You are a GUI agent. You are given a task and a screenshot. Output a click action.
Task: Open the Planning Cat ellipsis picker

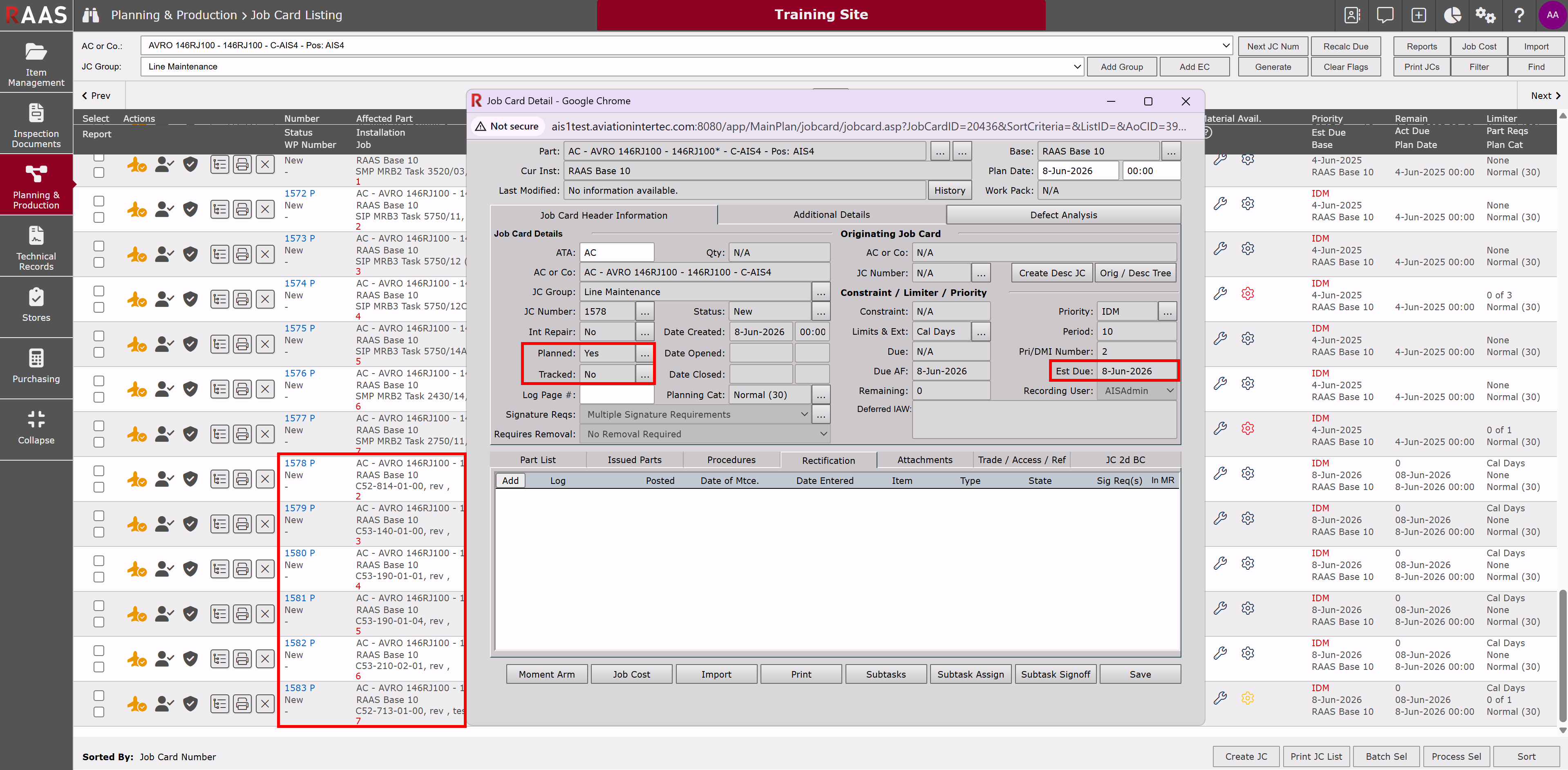(821, 395)
